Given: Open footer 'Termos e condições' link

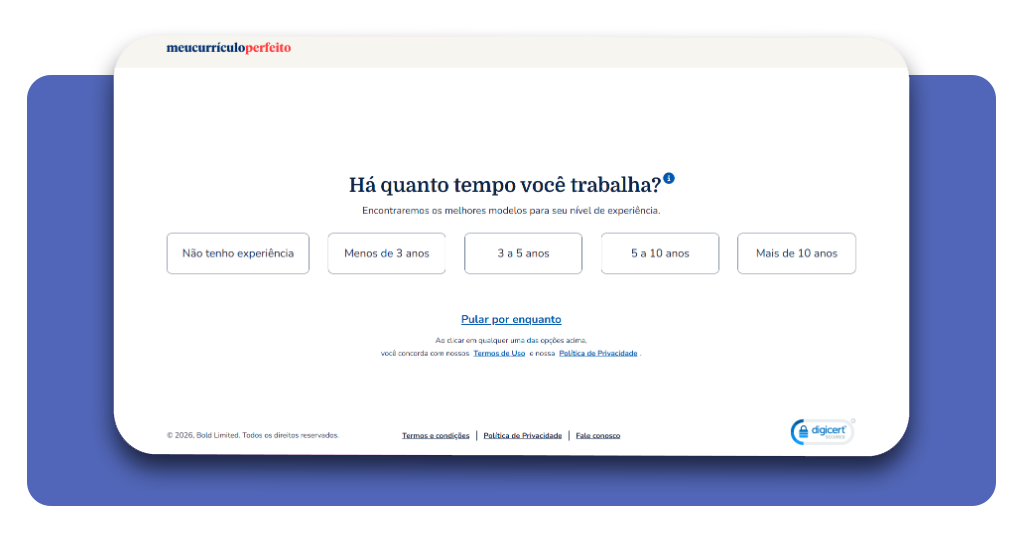Looking at the screenshot, I should [436, 435].
